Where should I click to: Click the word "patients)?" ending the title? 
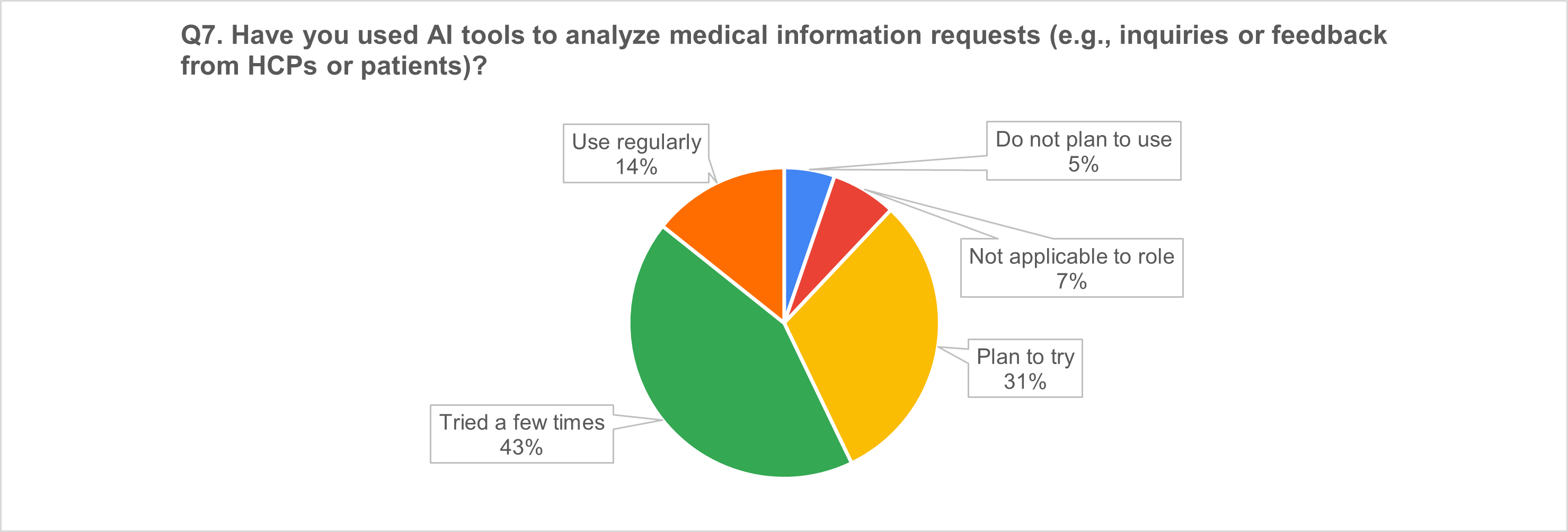(423, 66)
